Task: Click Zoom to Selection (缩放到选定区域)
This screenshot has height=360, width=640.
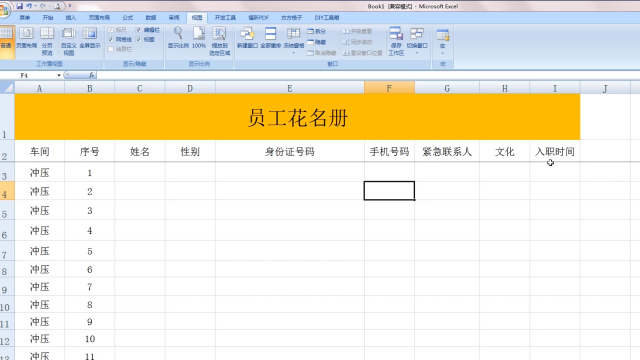Action: pyautogui.click(x=220, y=42)
